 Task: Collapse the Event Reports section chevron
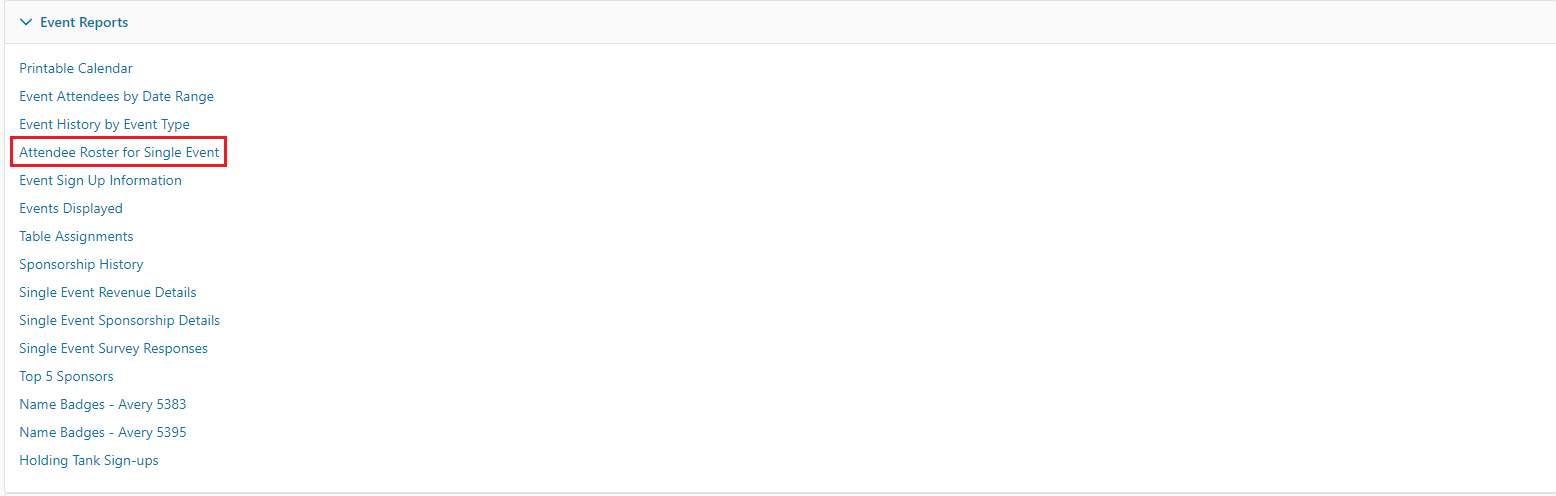[x=26, y=22]
